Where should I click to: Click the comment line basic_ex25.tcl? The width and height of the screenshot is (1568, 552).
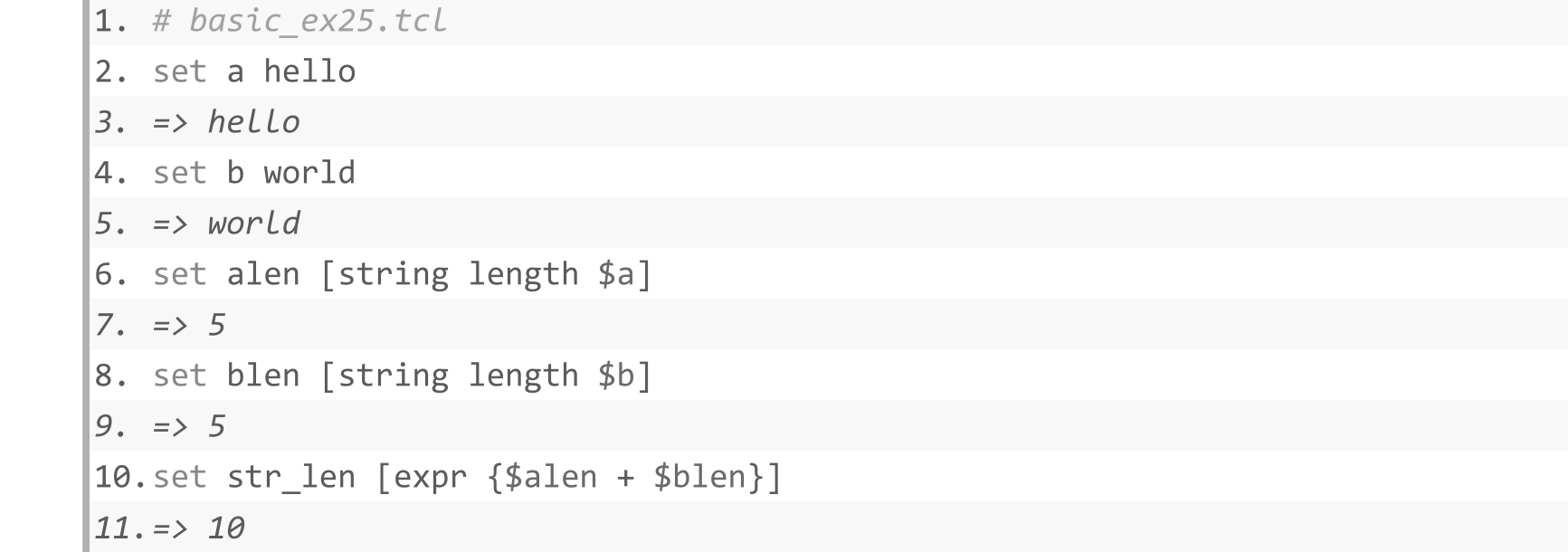299,21
